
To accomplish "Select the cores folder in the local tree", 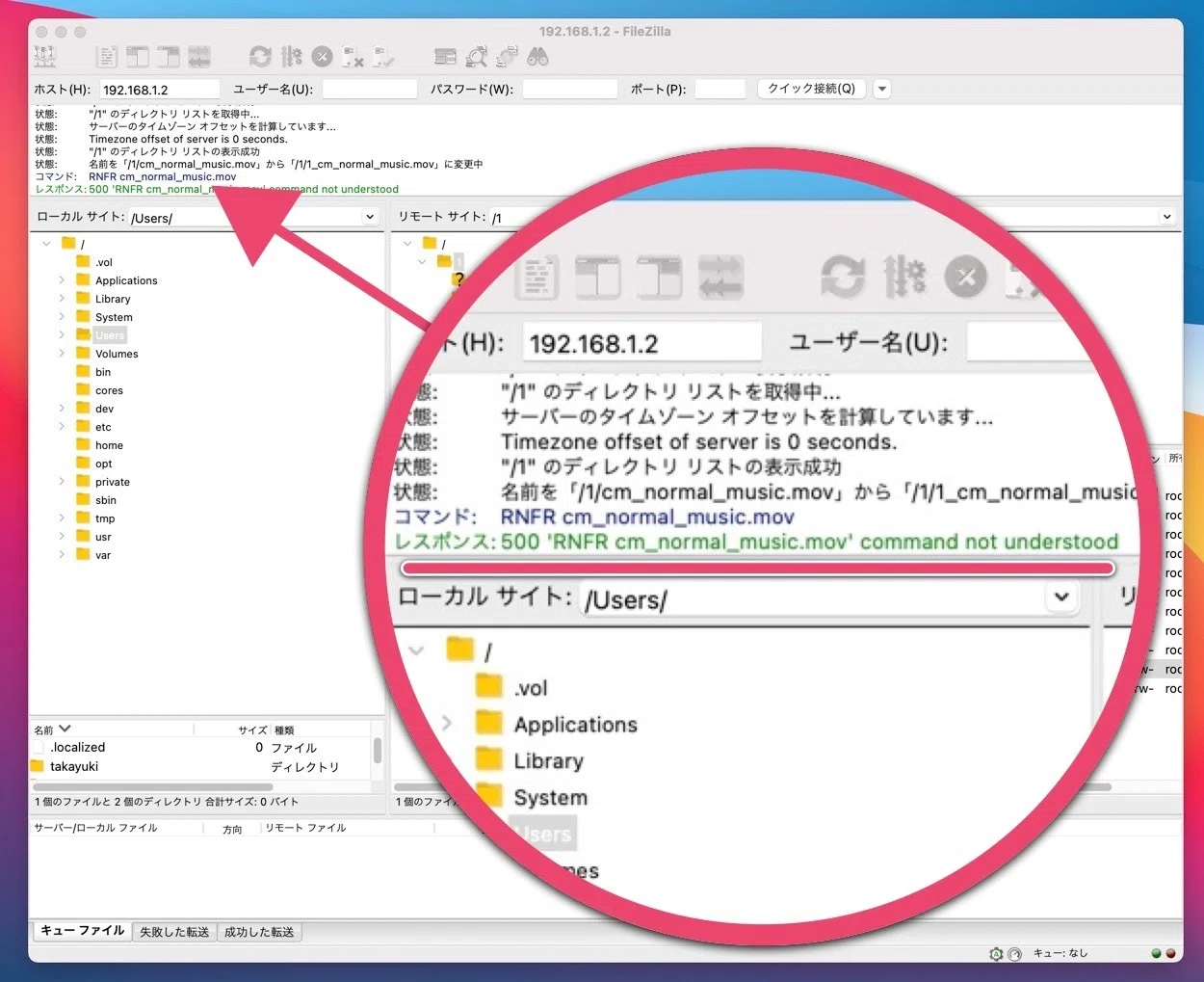I will pos(109,390).
